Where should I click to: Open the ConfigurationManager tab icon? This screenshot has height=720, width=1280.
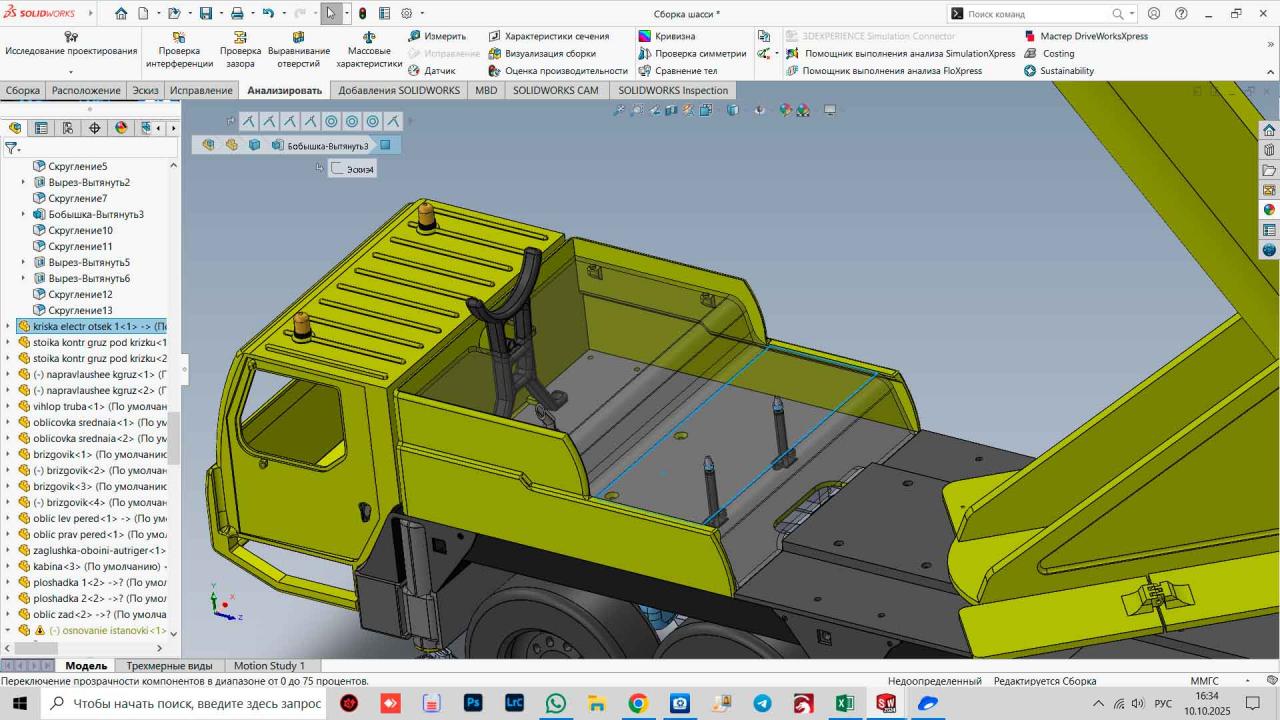coord(68,128)
